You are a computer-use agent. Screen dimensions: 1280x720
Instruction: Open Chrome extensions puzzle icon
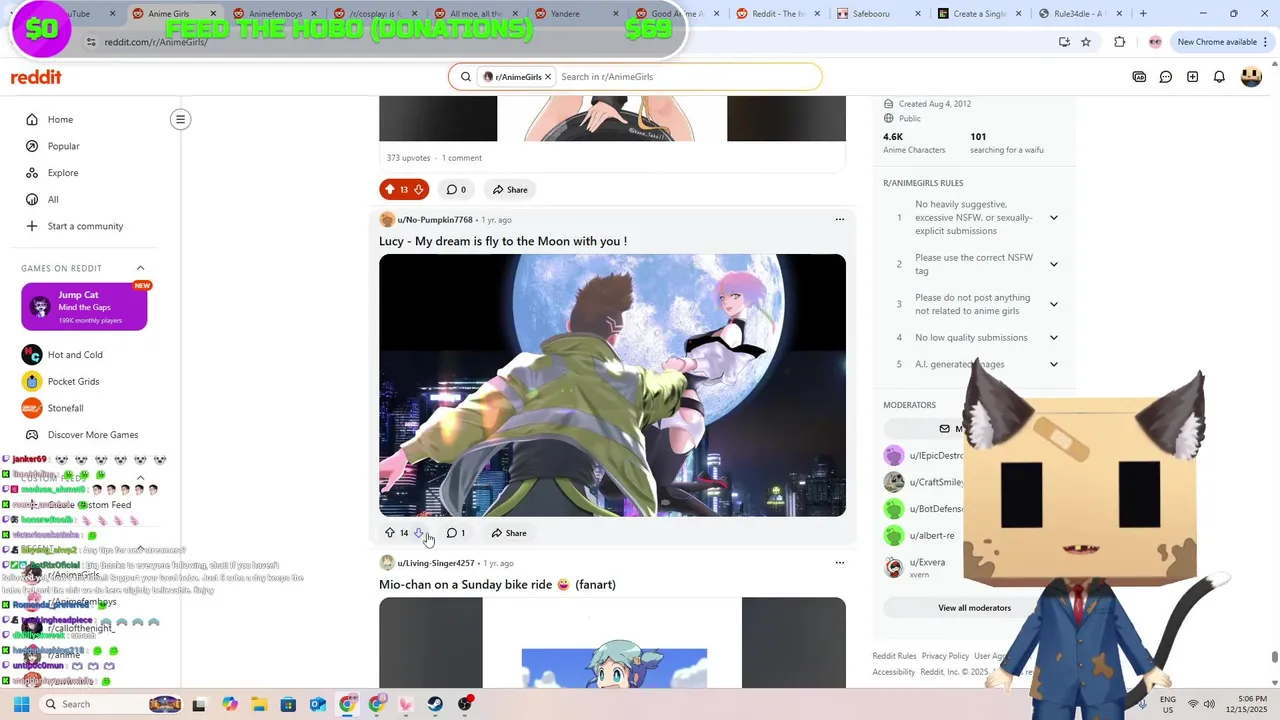(x=1119, y=42)
